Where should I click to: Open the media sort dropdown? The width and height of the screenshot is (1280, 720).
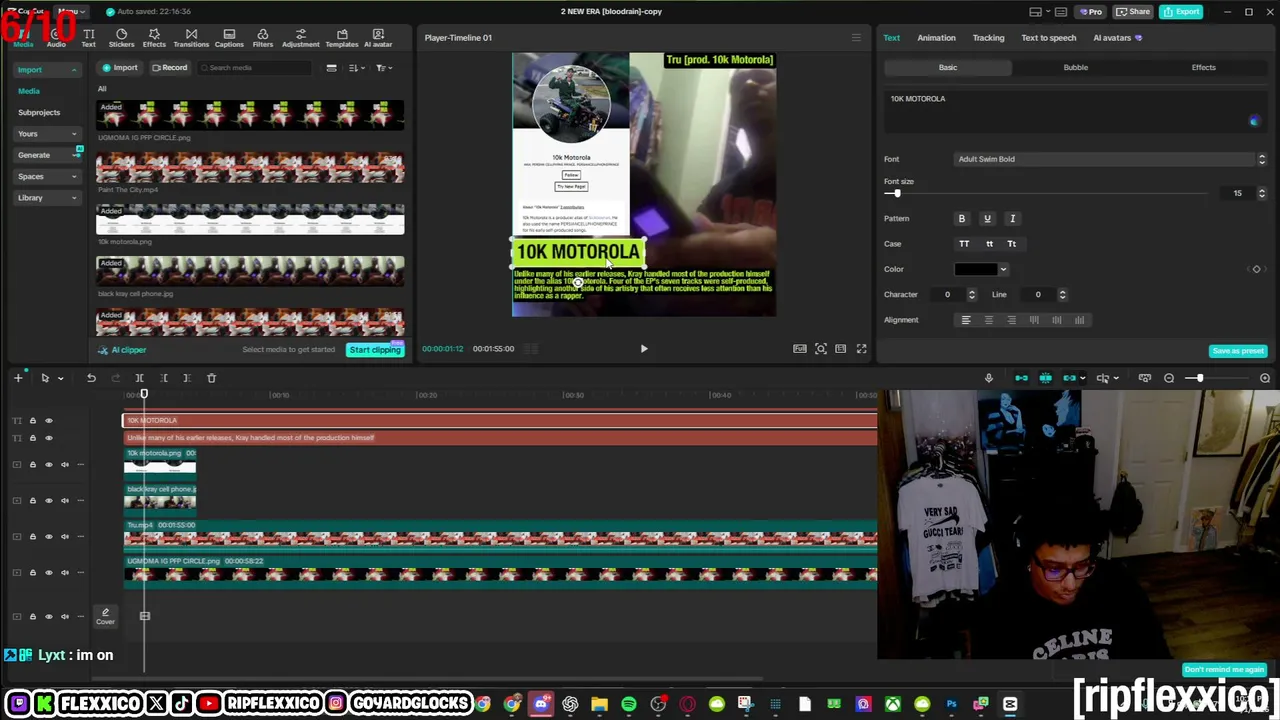pyautogui.click(x=357, y=68)
